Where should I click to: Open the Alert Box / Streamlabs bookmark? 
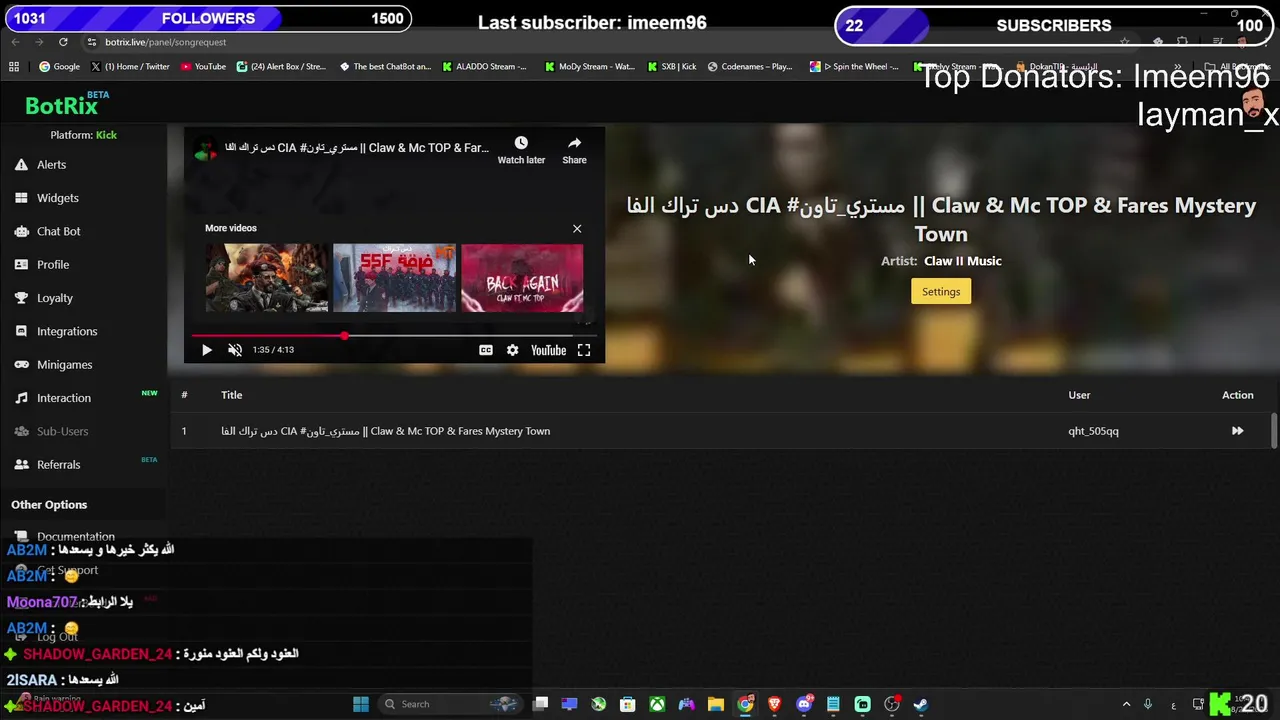[x=281, y=67]
